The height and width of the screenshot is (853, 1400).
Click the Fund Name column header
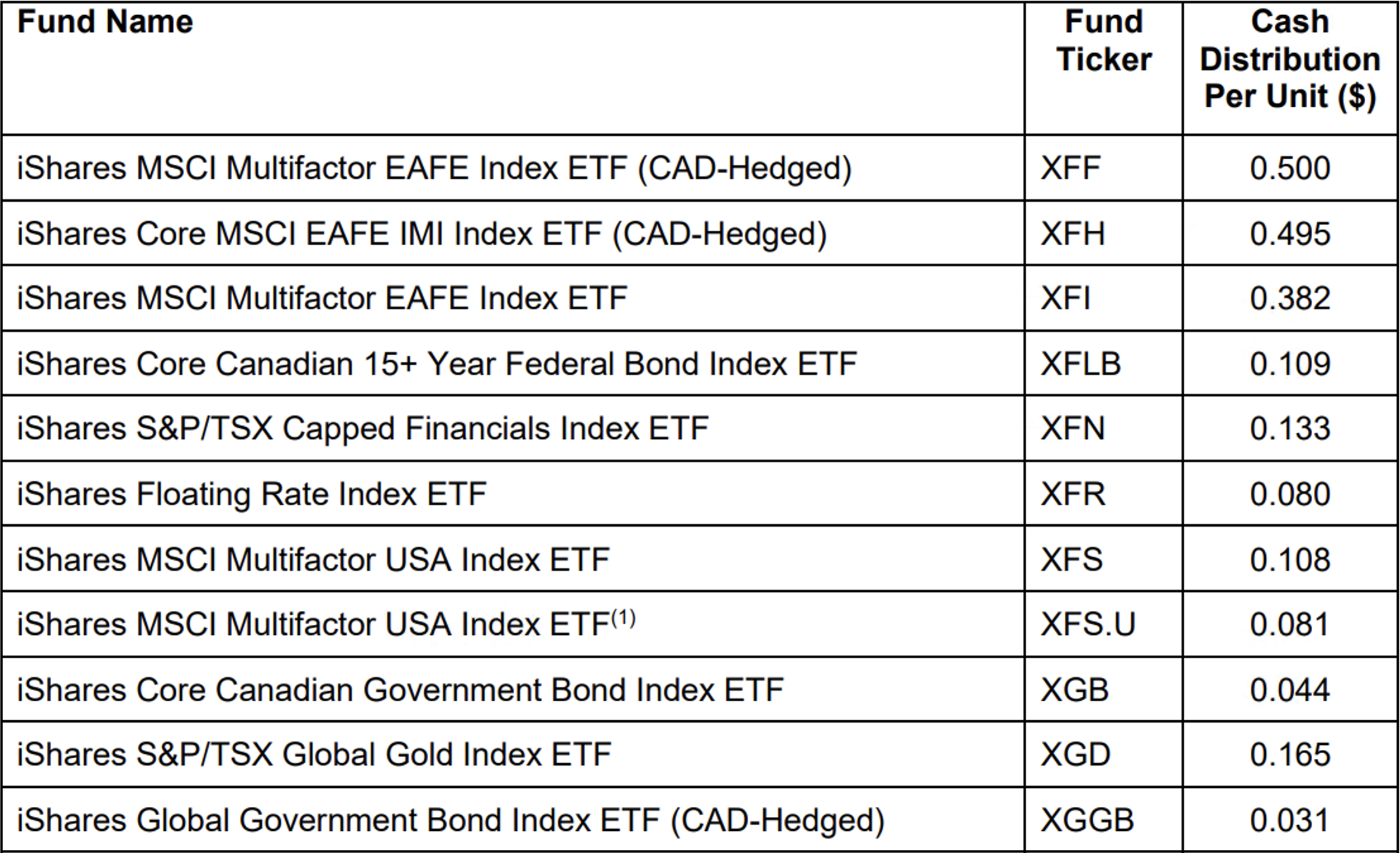[x=105, y=23]
